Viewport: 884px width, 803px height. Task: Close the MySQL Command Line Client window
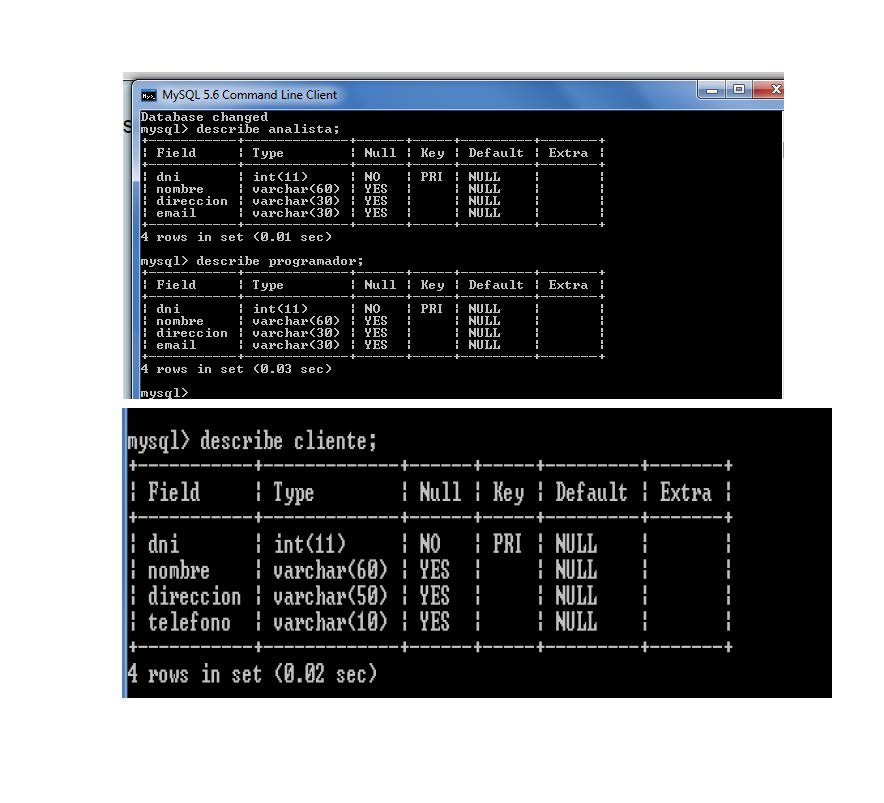[x=771, y=90]
